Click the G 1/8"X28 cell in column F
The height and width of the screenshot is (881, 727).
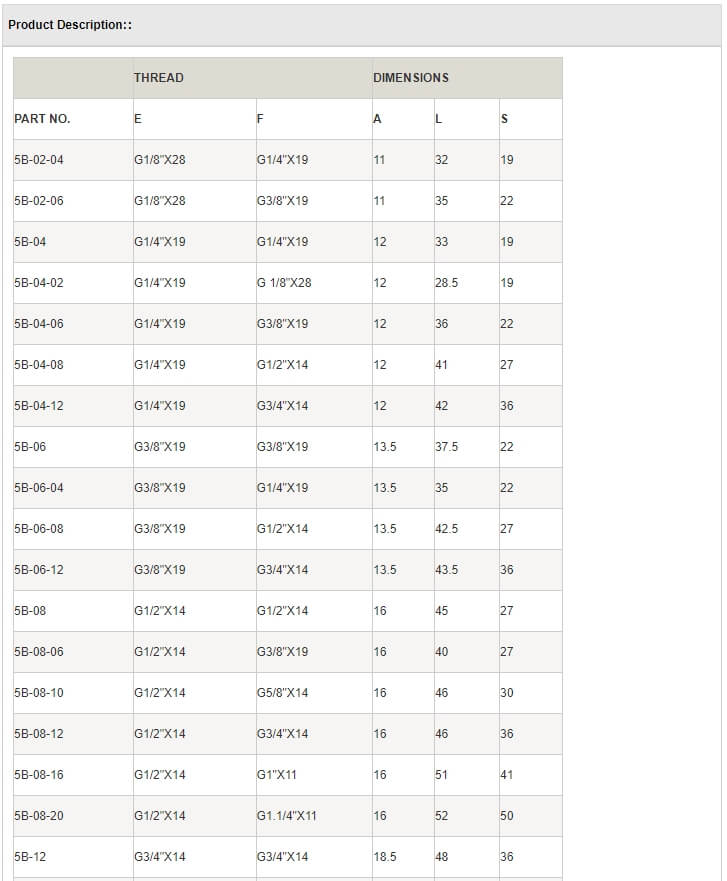(x=284, y=283)
